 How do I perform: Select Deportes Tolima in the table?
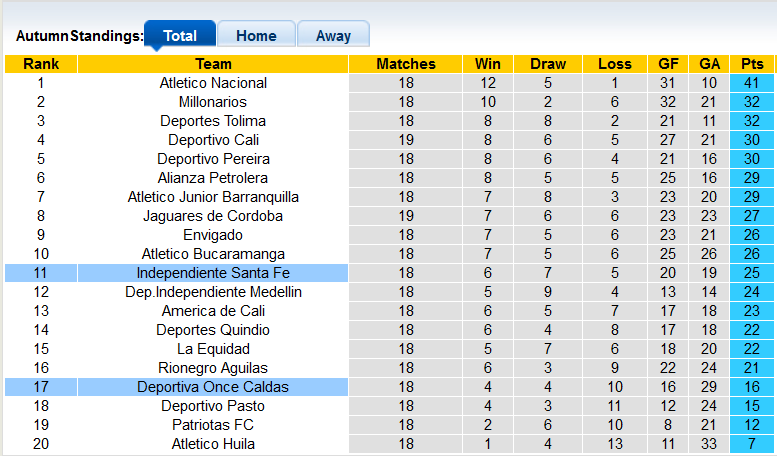pos(213,121)
